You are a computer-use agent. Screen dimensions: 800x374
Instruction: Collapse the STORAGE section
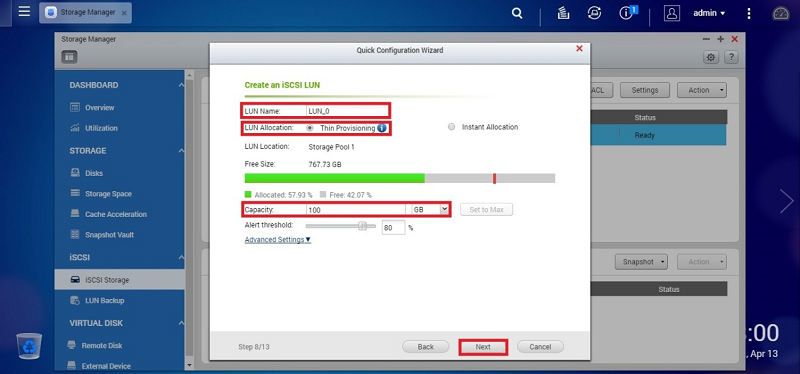click(x=181, y=151)
